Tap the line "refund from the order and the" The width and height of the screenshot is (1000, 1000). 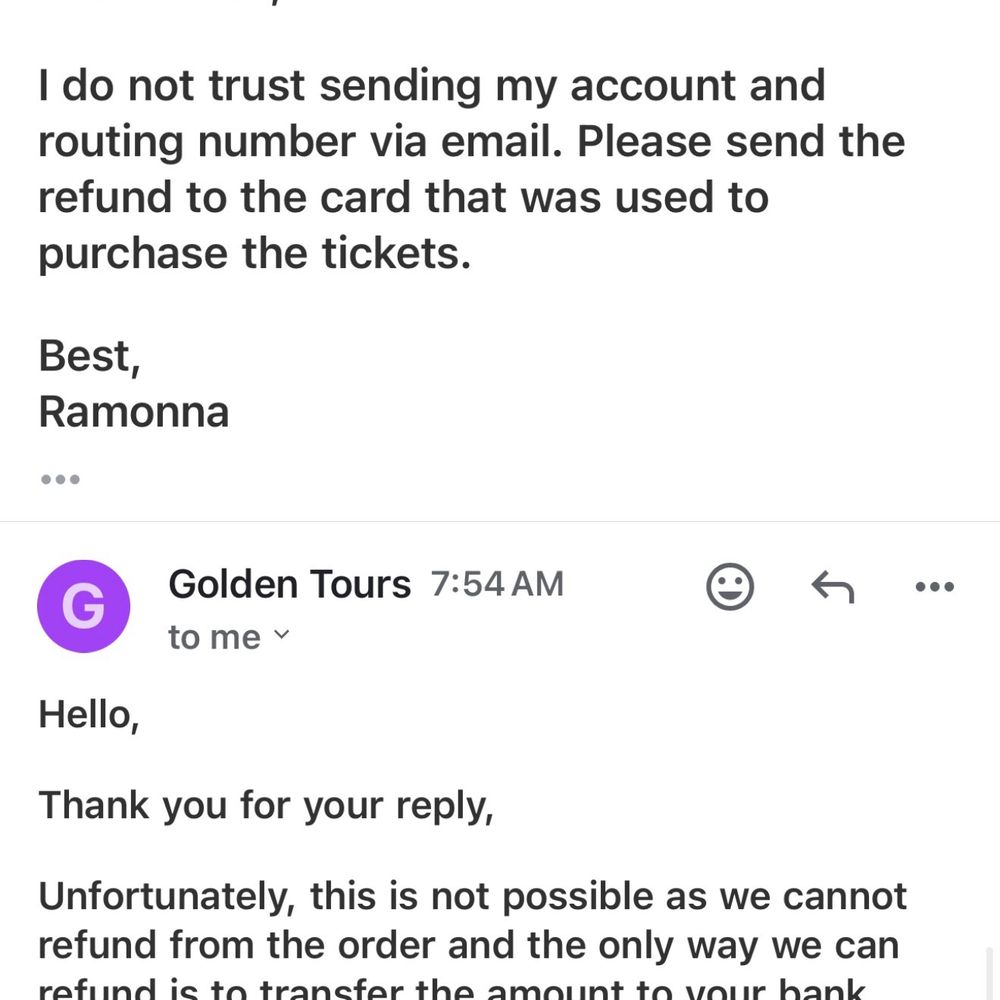(x=468, y=945)
